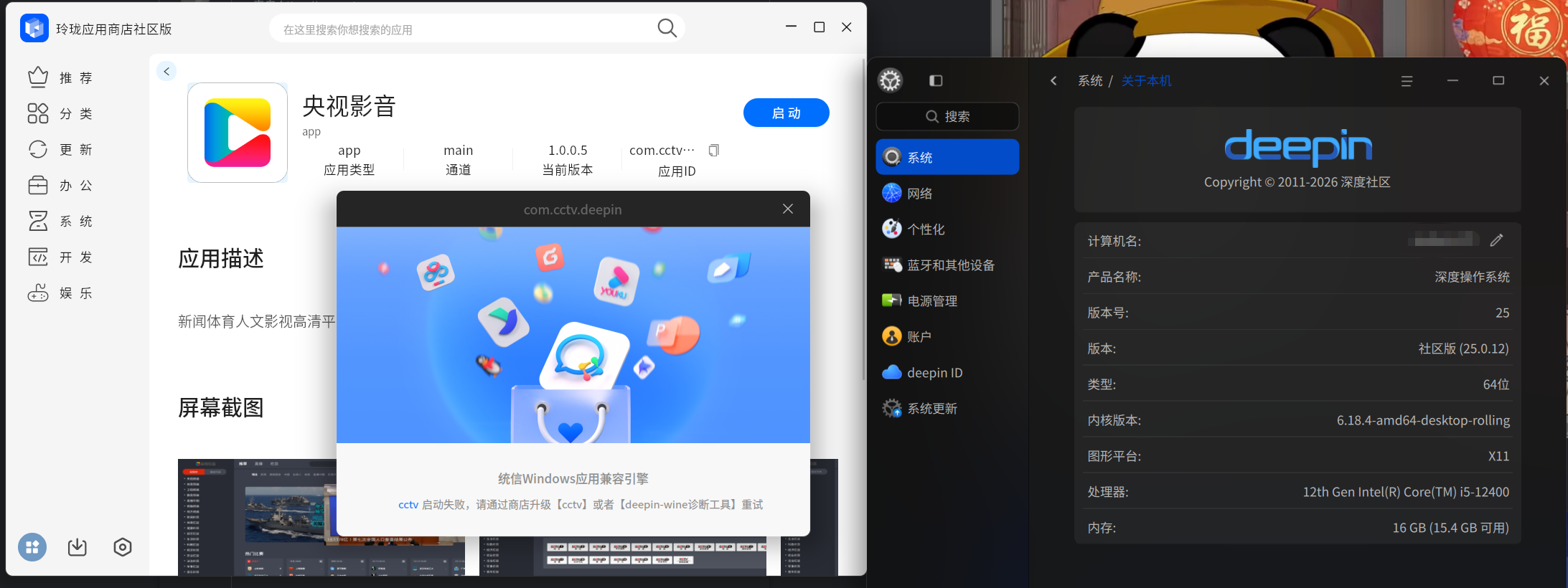Open app store settings hexagon icon
The image size is (1568, 588).
[123, 547]
